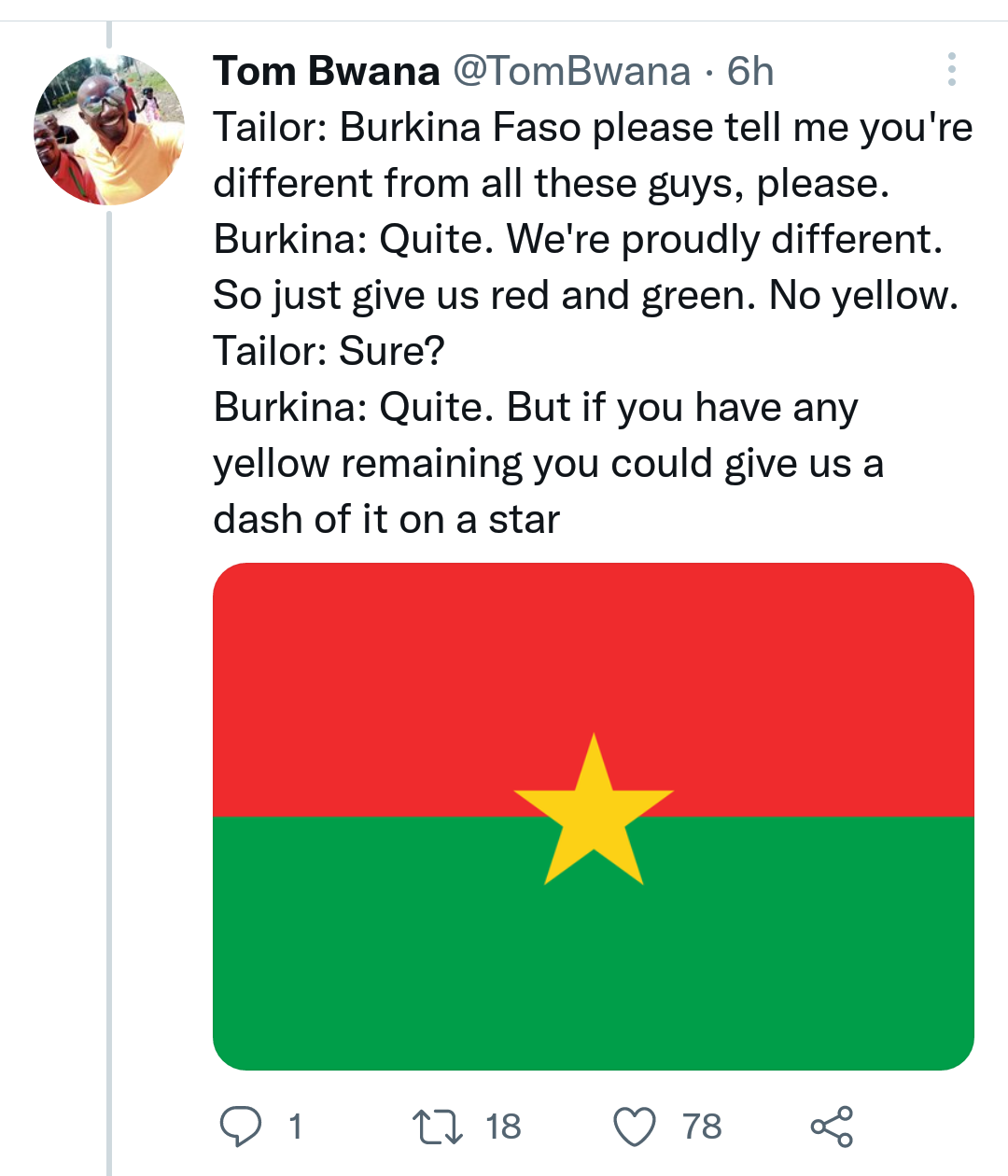Click the yellow star on the flag
This screenshot has height=1176, width=1008.
(x=594, y=814)
